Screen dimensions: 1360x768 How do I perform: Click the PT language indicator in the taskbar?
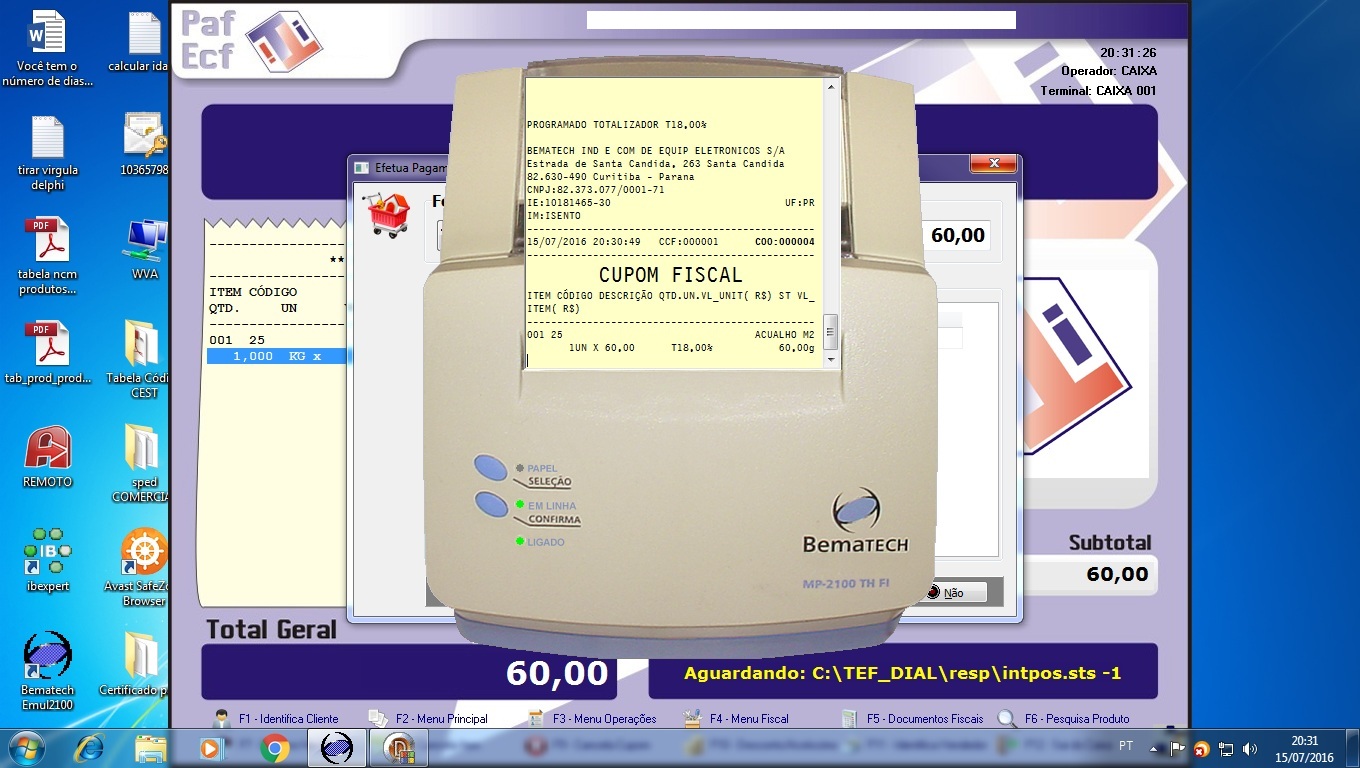(1126, 747)
